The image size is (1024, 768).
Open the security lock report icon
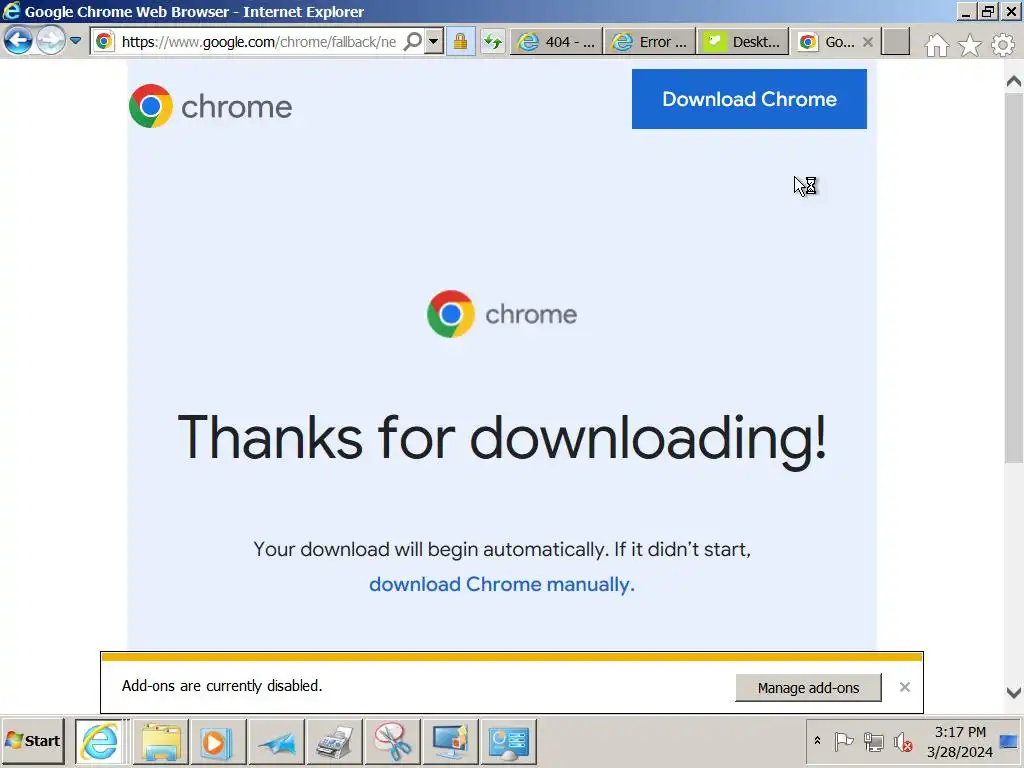pos(460,42)
